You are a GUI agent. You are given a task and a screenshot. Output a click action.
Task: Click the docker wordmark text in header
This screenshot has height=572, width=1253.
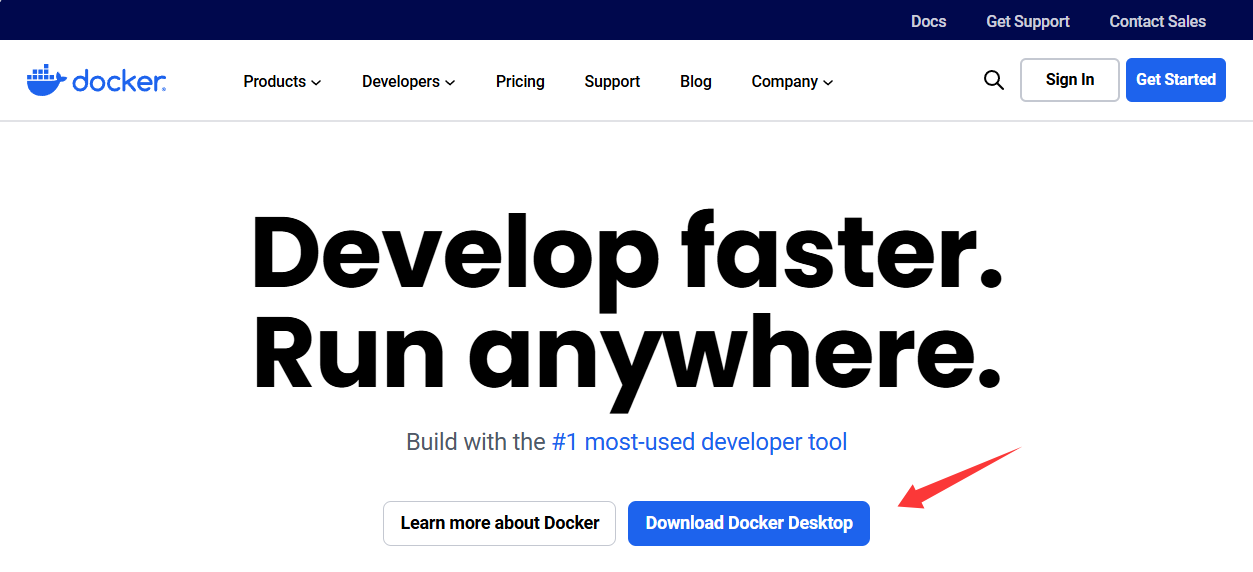[x=119, y=81]
